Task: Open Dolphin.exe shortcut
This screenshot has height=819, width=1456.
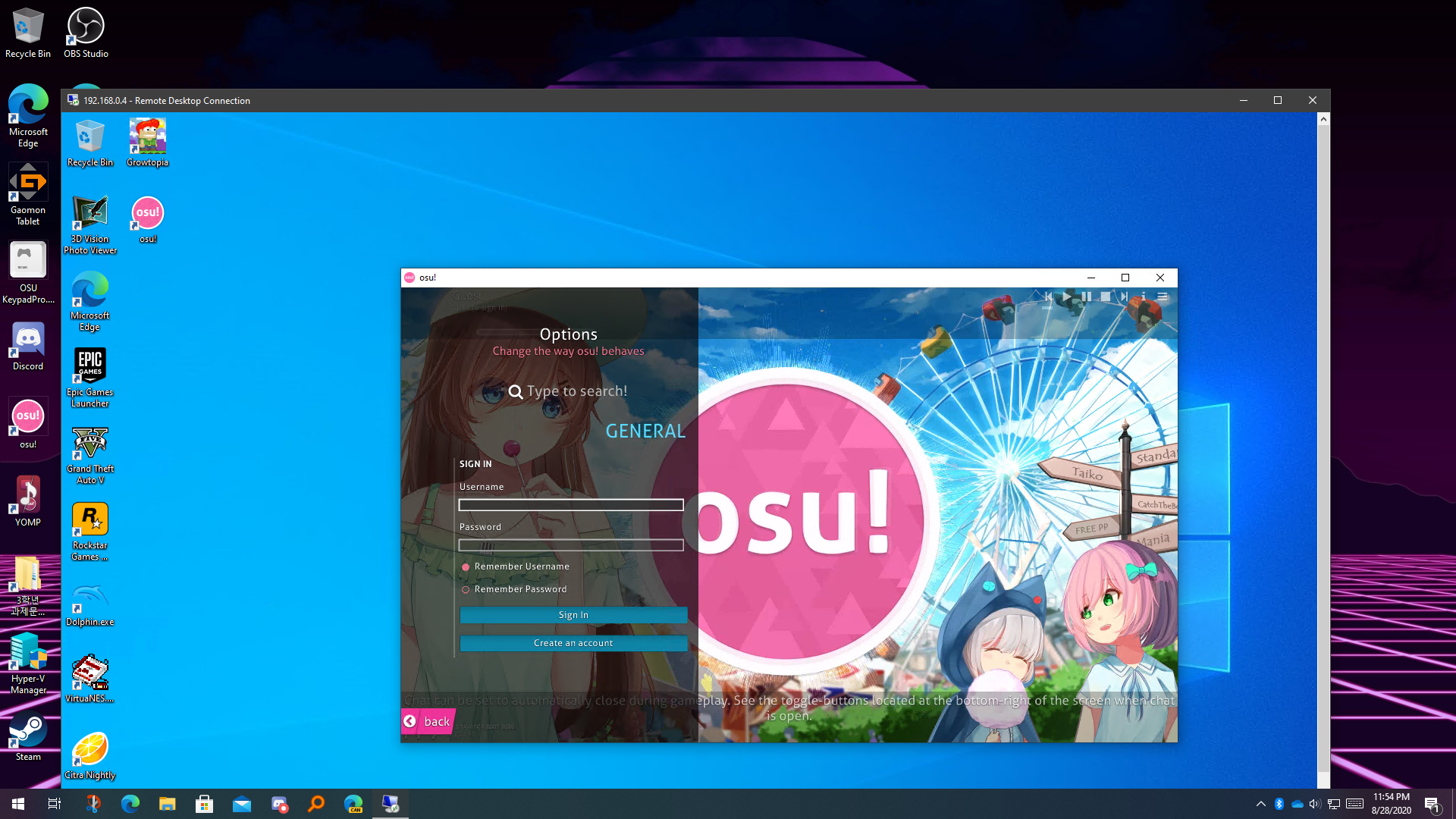Action: (90, 604)
